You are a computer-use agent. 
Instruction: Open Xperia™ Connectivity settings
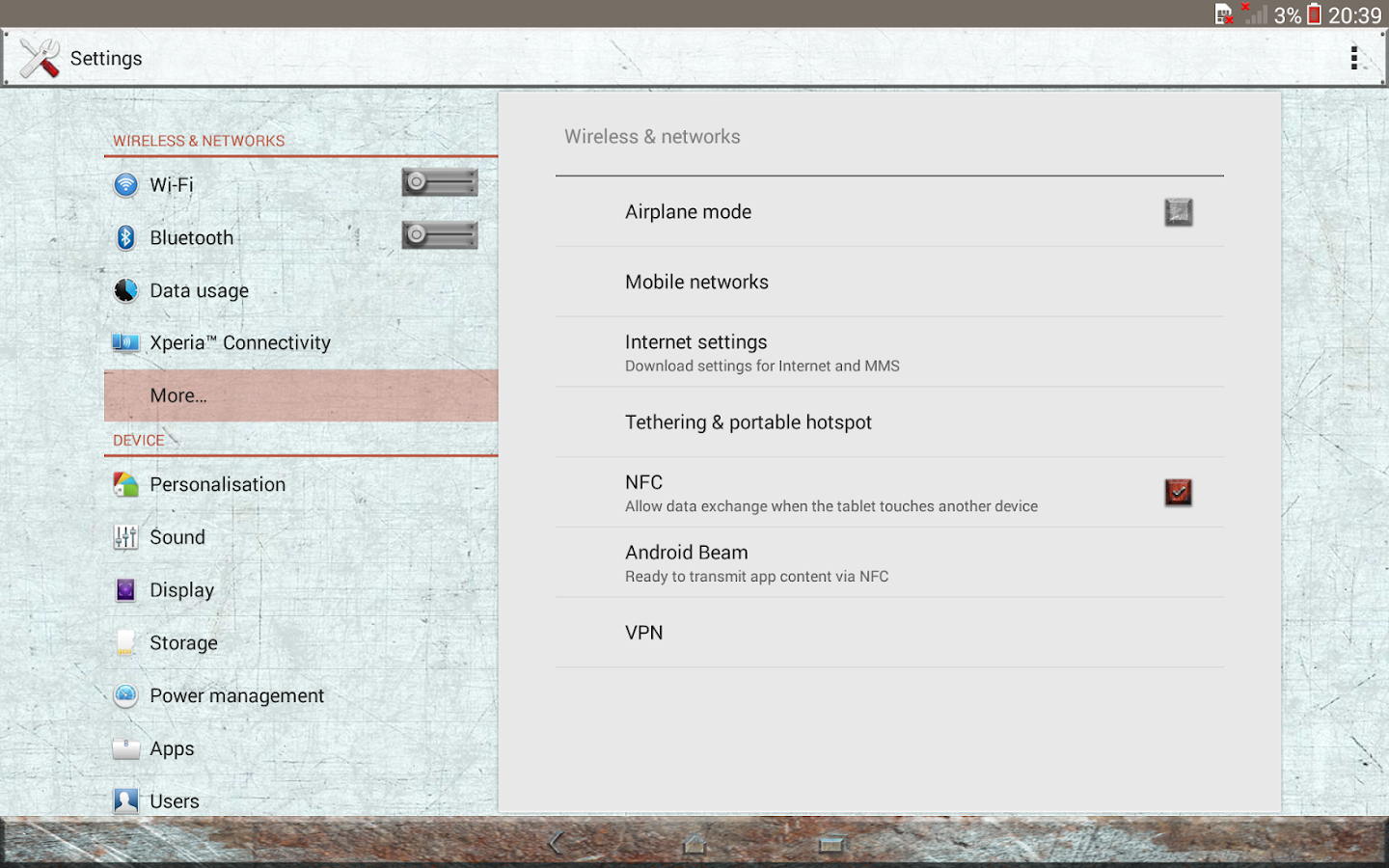tap(240, 342)
